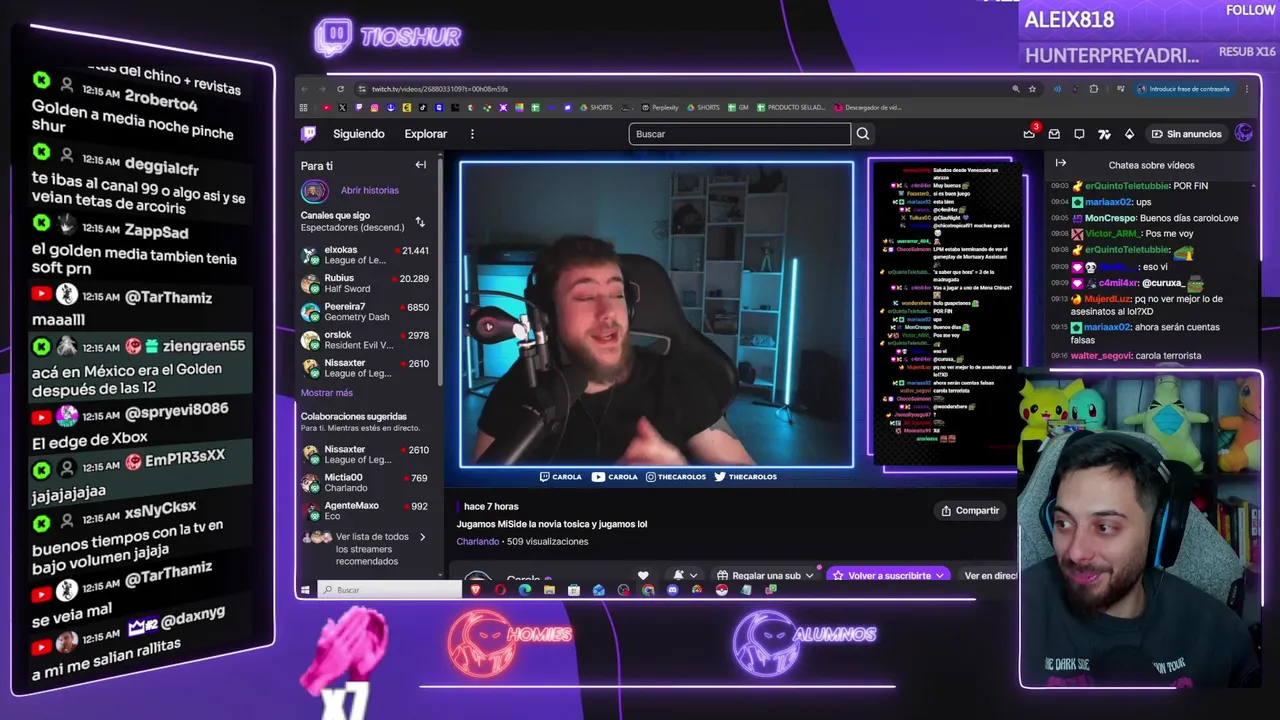Open orslok Resident Evil channel

pos(365,340)
